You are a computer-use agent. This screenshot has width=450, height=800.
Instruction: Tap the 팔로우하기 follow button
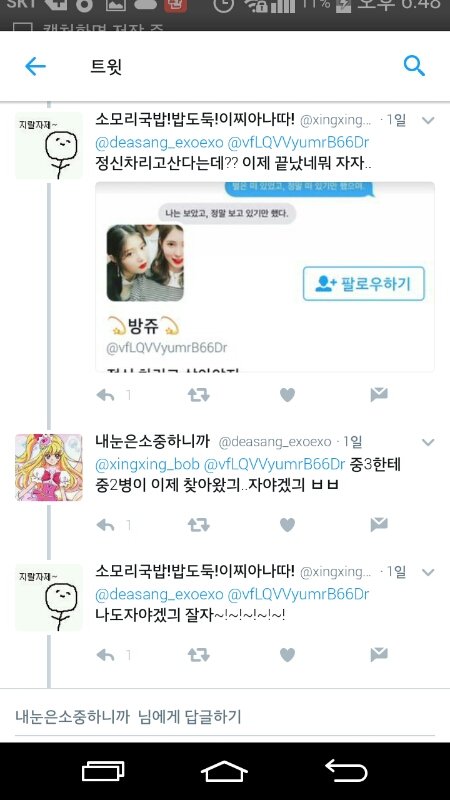tap(364, 284)
